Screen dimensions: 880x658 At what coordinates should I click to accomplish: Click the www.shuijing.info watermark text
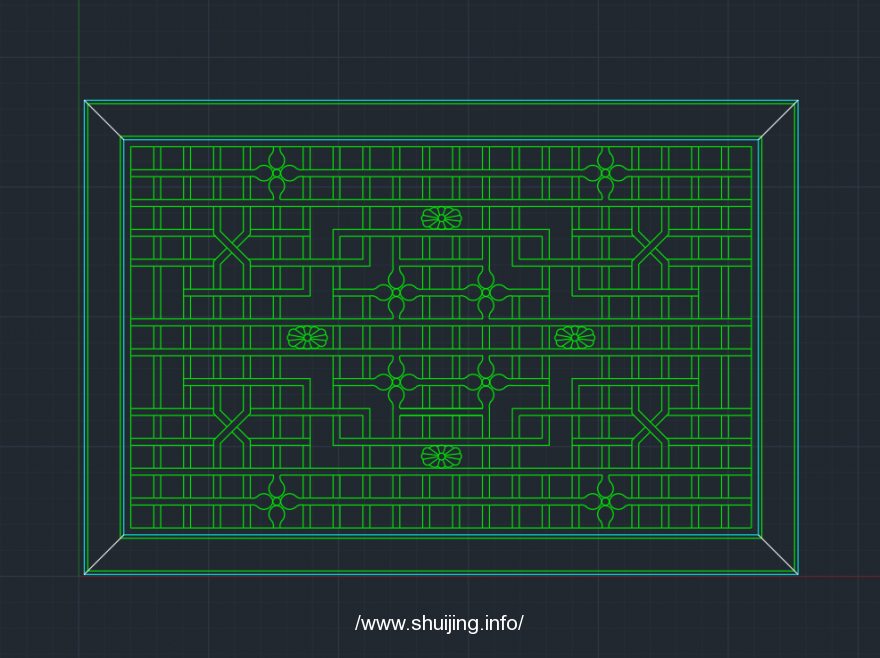[439, 623]
